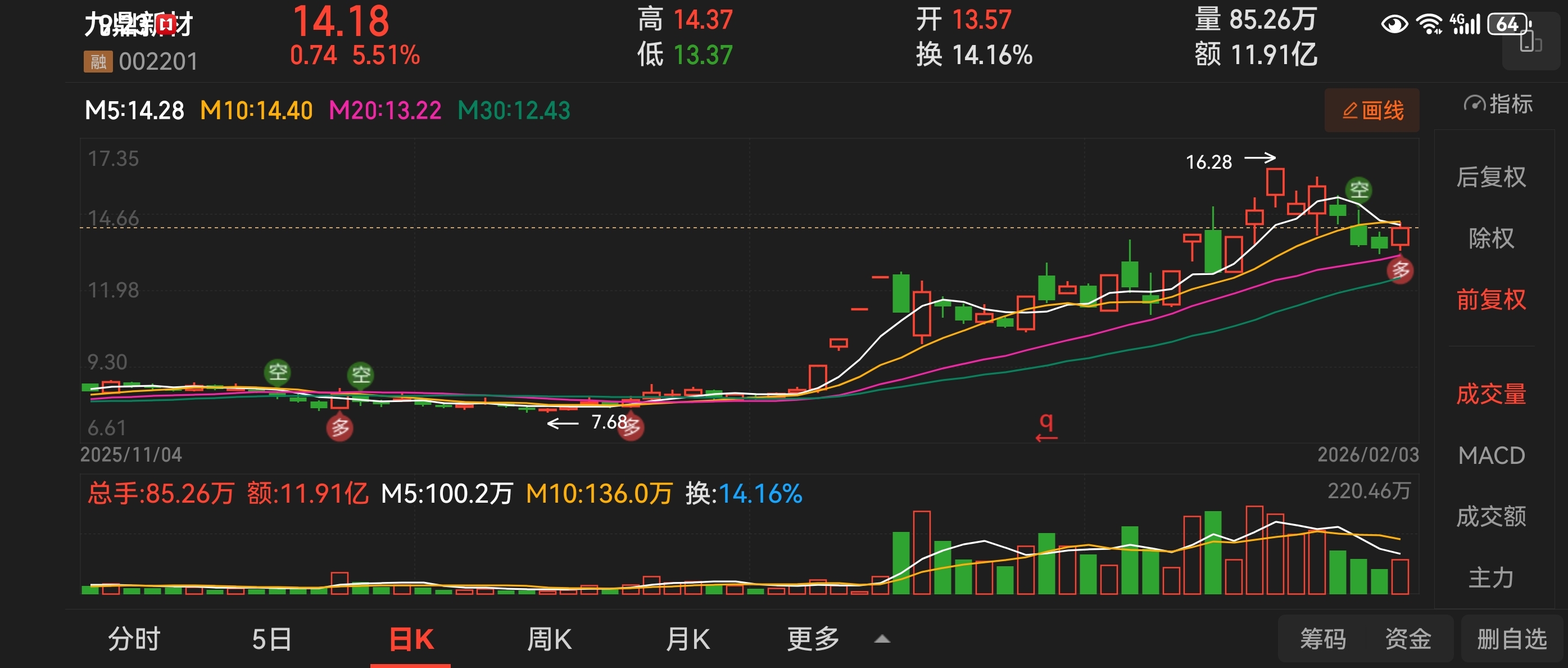Tap the rightmost red 多 signal marker

pos(1400,270)
